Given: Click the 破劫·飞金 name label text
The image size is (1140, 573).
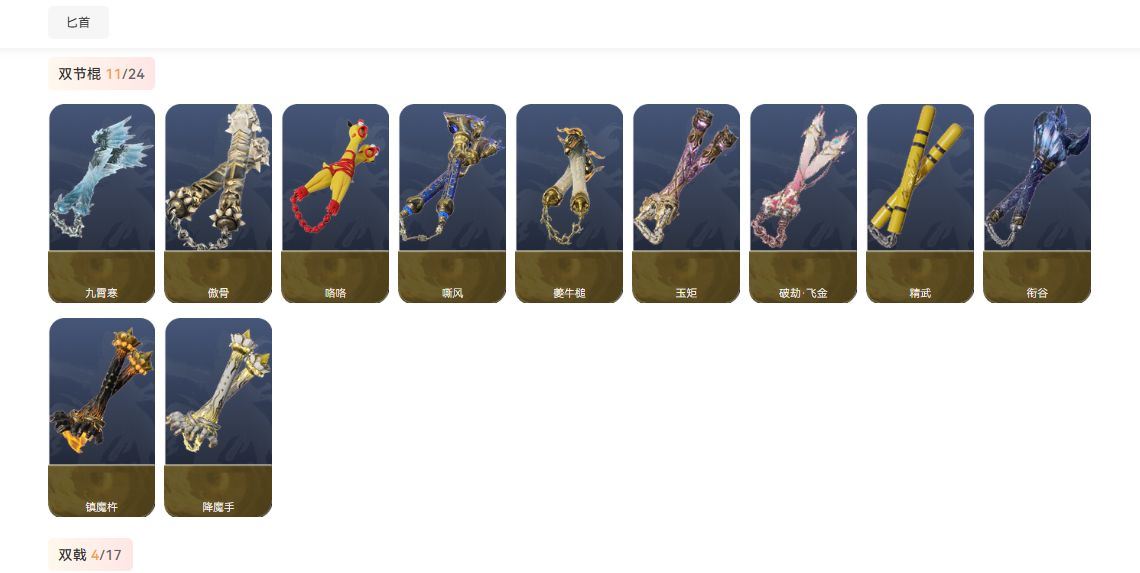Looking at the screenshot, I should pyautogui.click(x=803, y=293).
